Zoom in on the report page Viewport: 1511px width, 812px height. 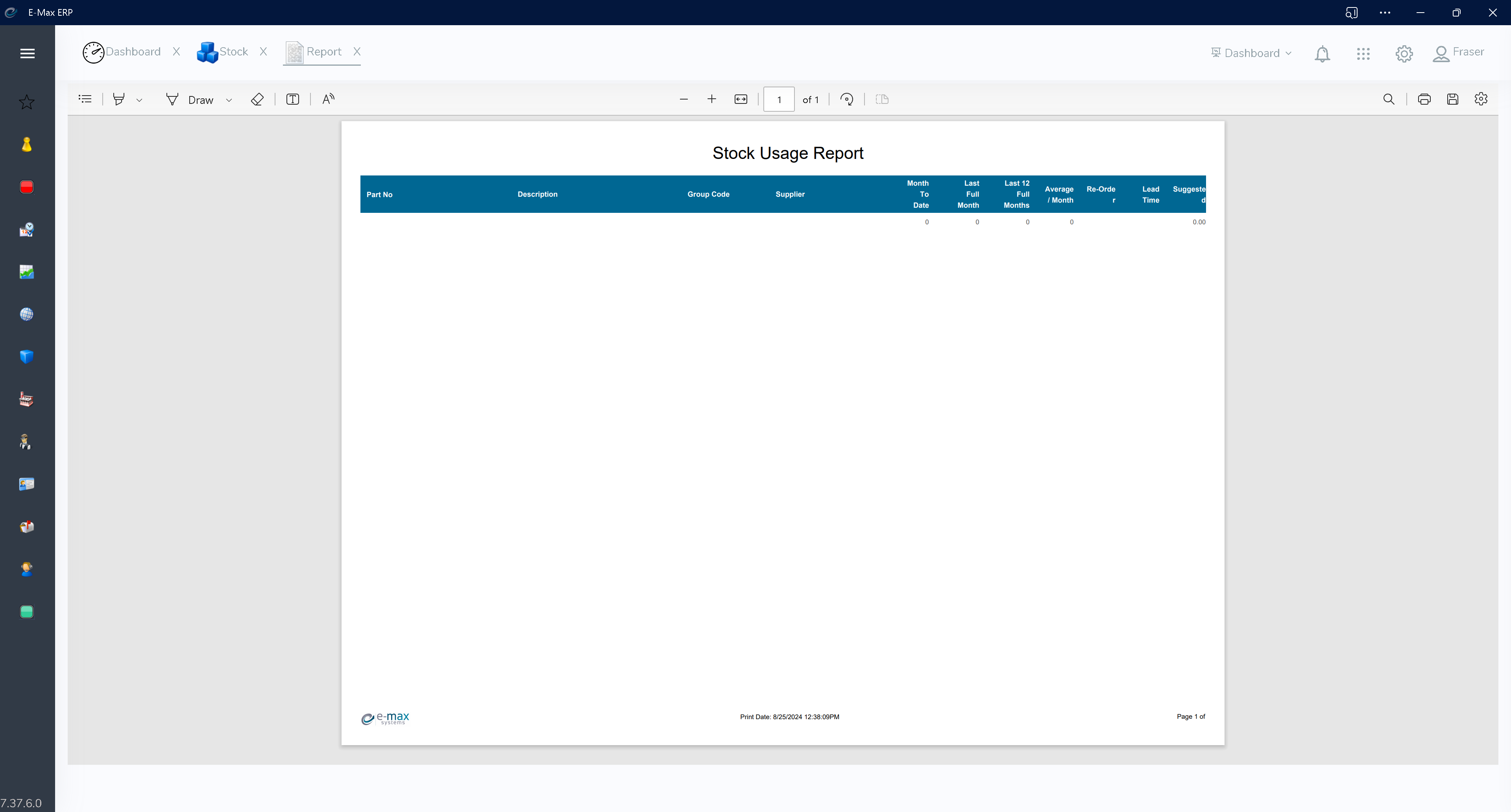(x=711, y=99)
